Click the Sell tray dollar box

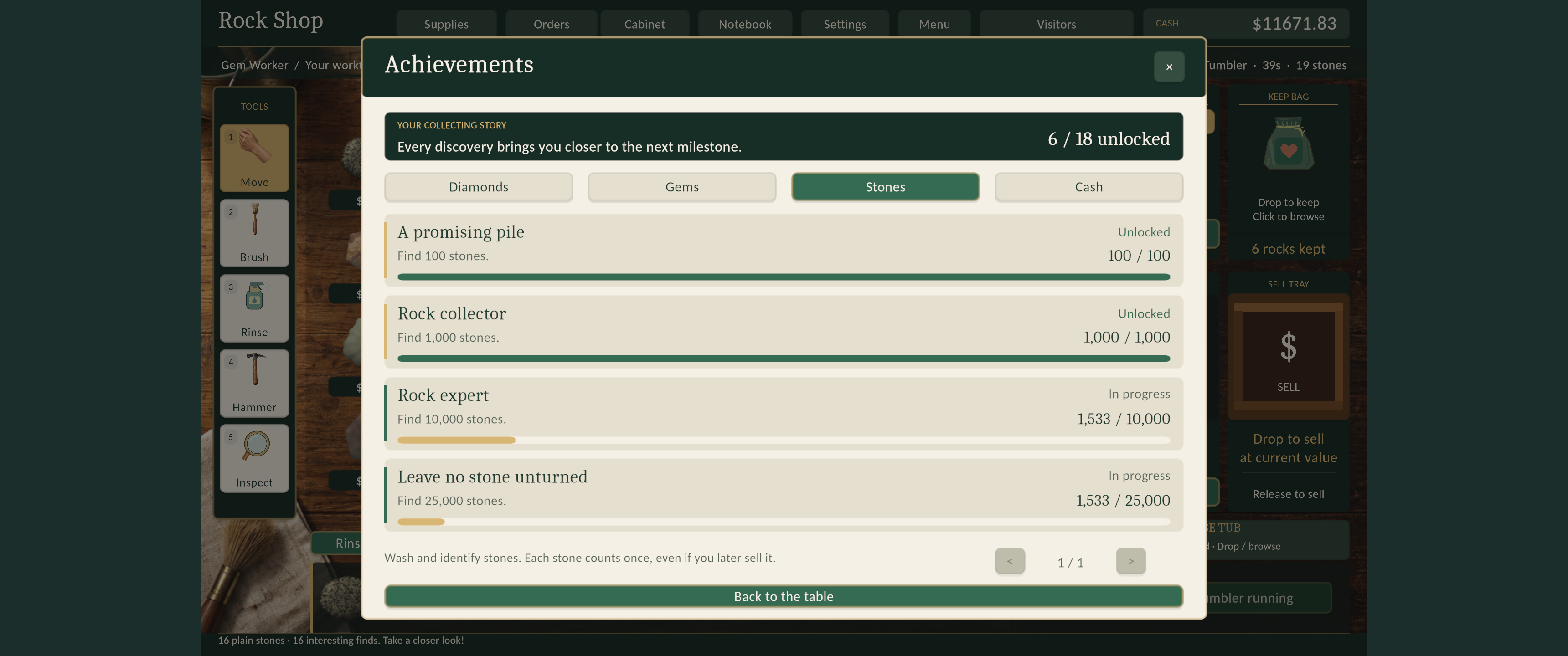1288,357
